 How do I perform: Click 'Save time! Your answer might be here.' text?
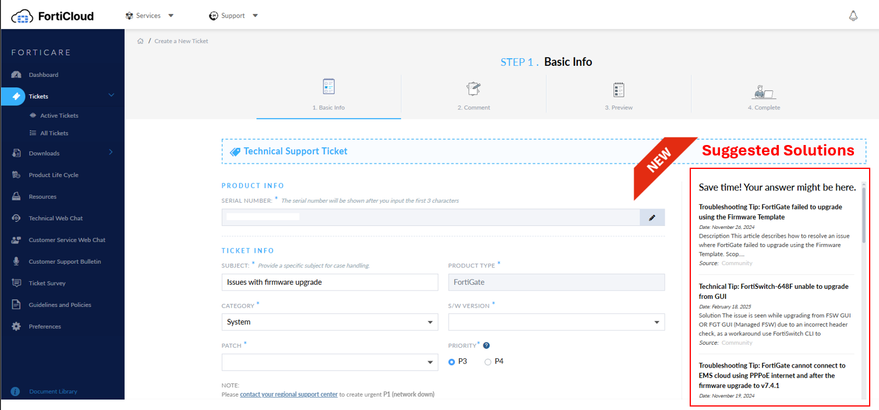[x=777, y=187]
